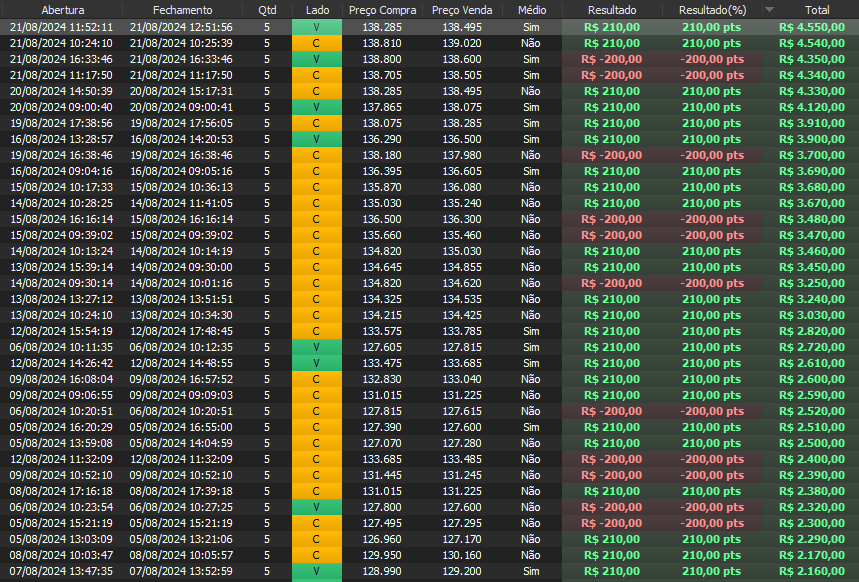Viewport: 859px width, 582px height.
Task: Click the Lado column header
Action: tap(316, 10)
